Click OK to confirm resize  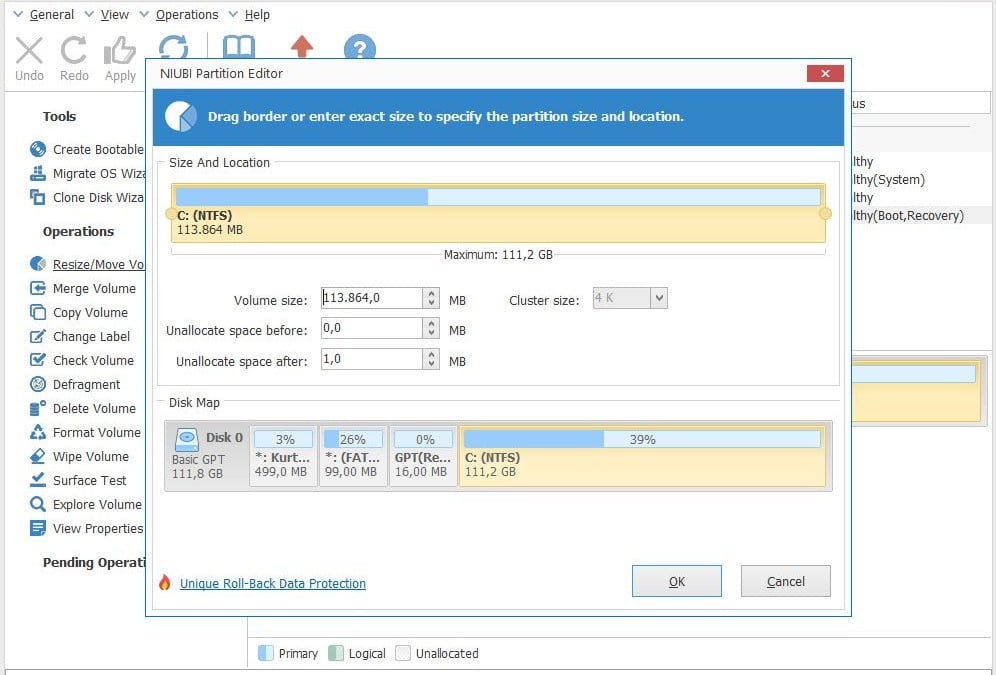tap(676, 581)
